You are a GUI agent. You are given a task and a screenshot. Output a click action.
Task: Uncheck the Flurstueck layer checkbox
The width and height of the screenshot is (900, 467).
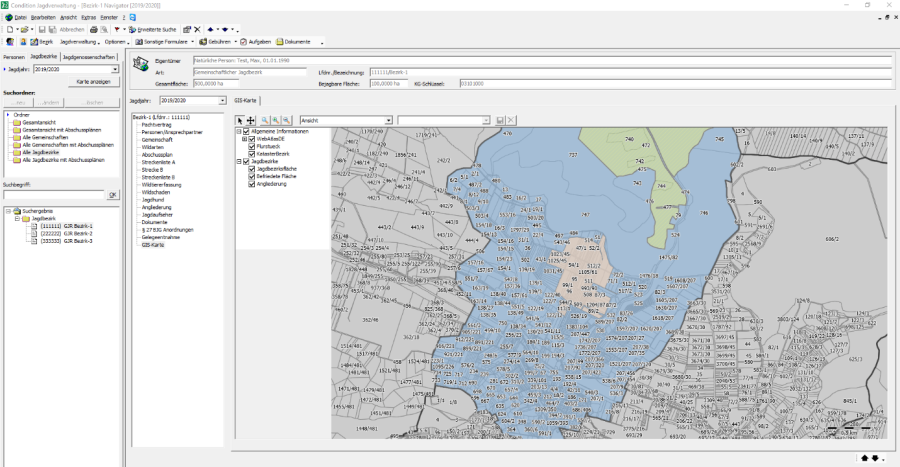pyautogui.click(x=252, y=146)
